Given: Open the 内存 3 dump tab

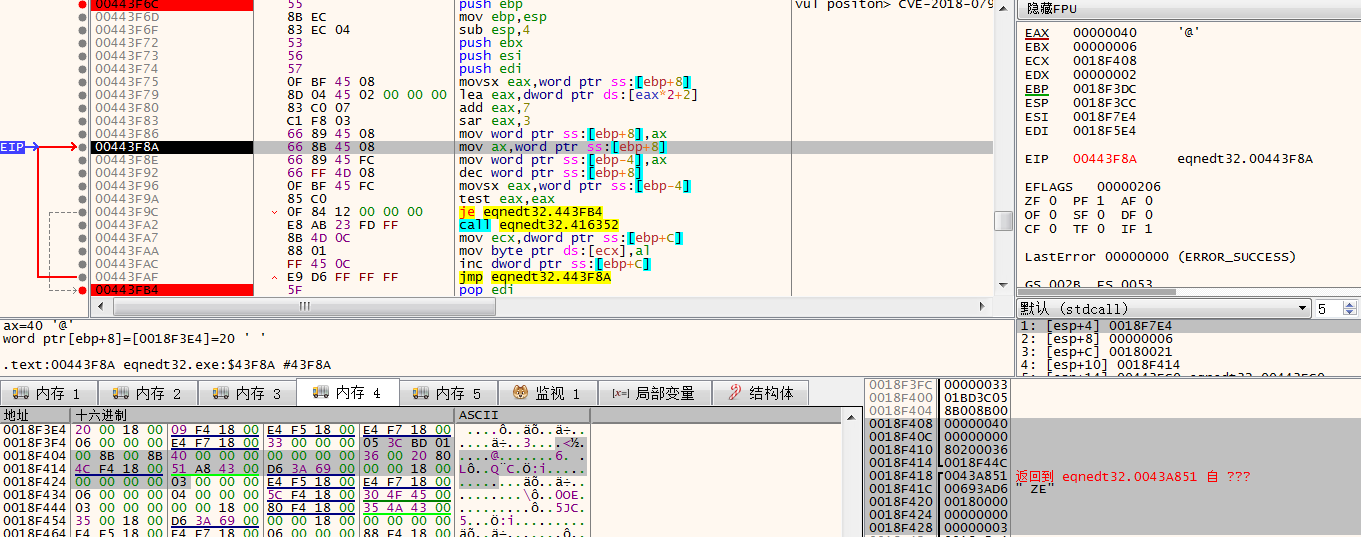Looking at the screenshot, I should point(248,393).
